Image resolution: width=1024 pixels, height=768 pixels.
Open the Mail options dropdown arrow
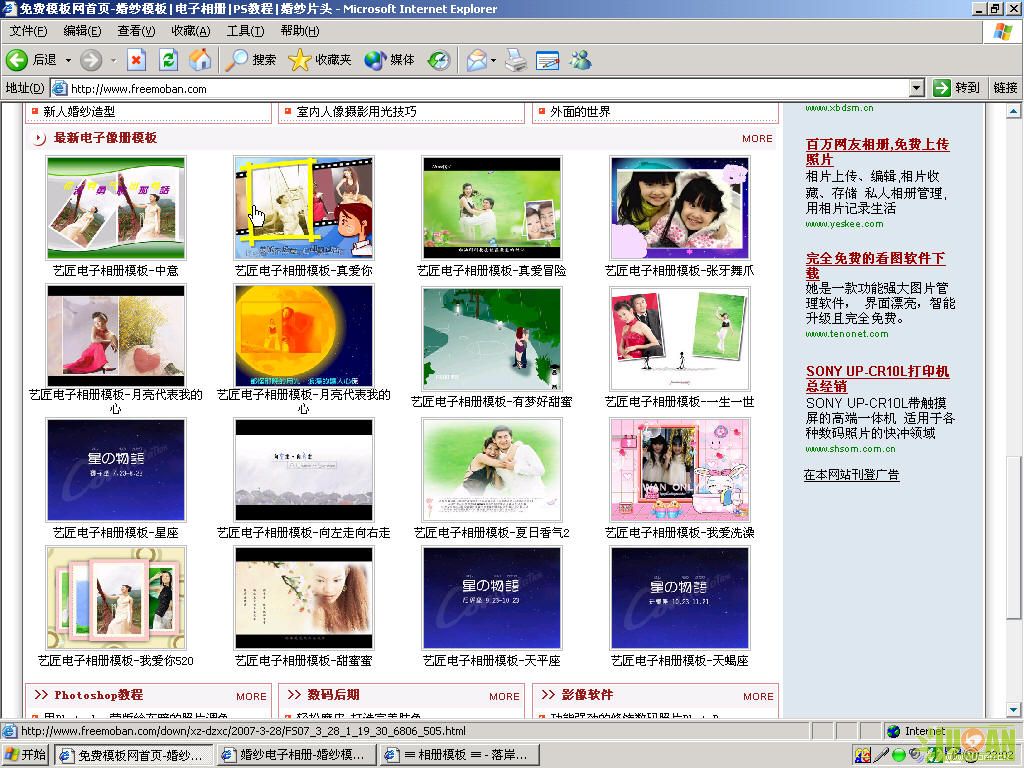[493, 60]
